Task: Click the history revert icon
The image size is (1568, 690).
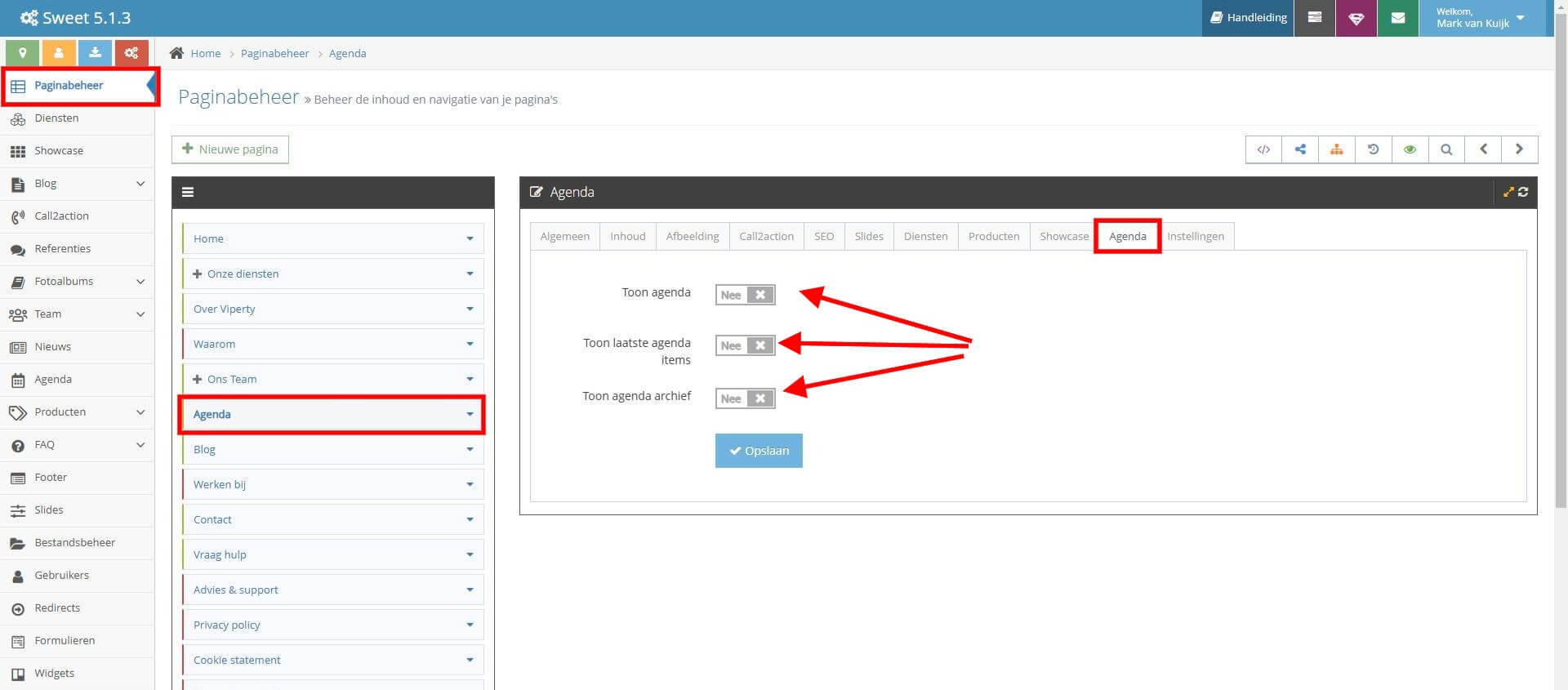Action: 1373,149
